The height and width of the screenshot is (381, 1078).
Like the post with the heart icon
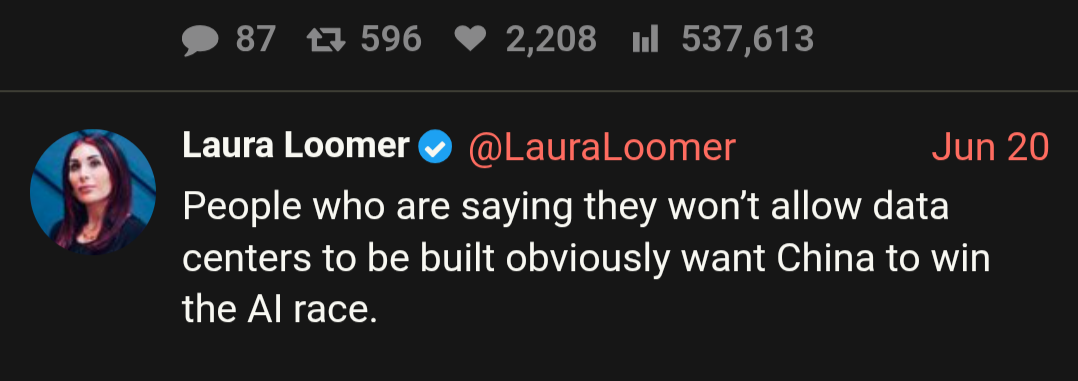pos(470,40)
